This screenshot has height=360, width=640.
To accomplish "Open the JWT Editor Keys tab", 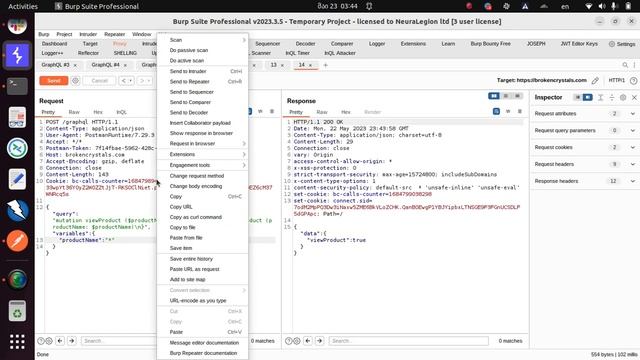I will [x=579, y=44].
